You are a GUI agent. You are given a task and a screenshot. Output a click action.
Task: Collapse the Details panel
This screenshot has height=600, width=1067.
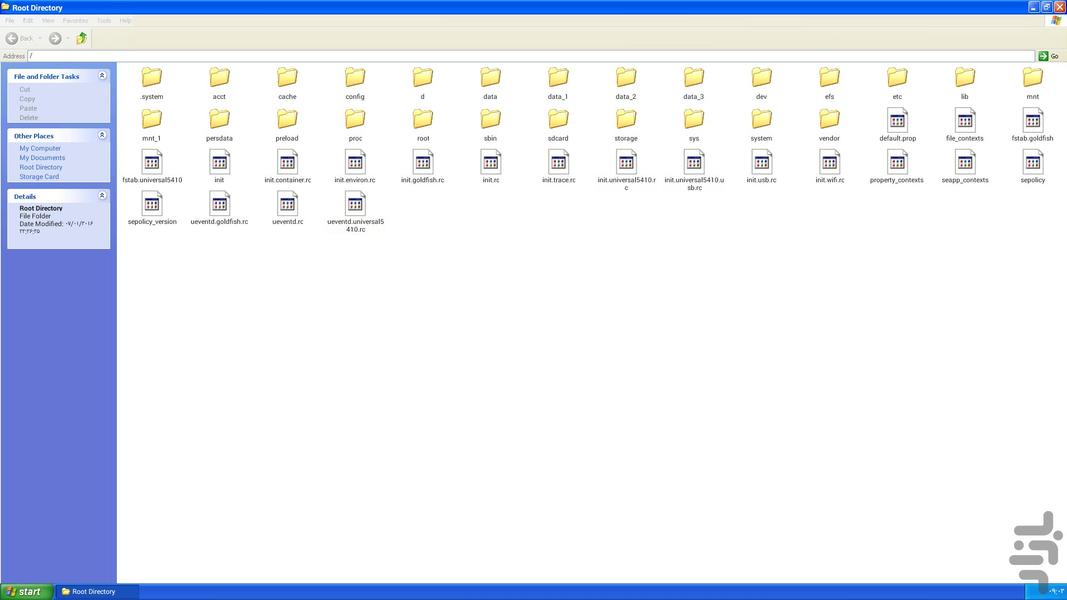(102, 196)
